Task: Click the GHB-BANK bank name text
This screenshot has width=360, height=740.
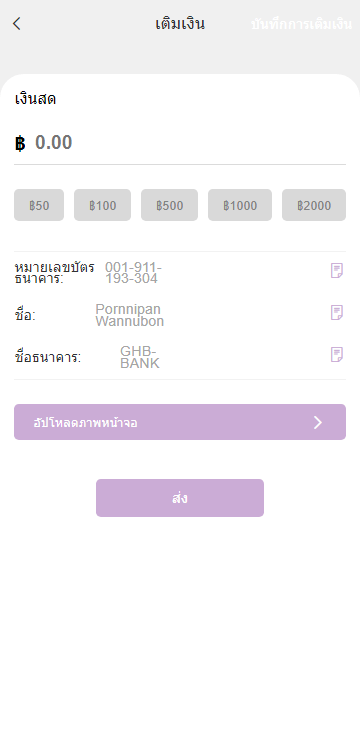Action: click(140, 357)
